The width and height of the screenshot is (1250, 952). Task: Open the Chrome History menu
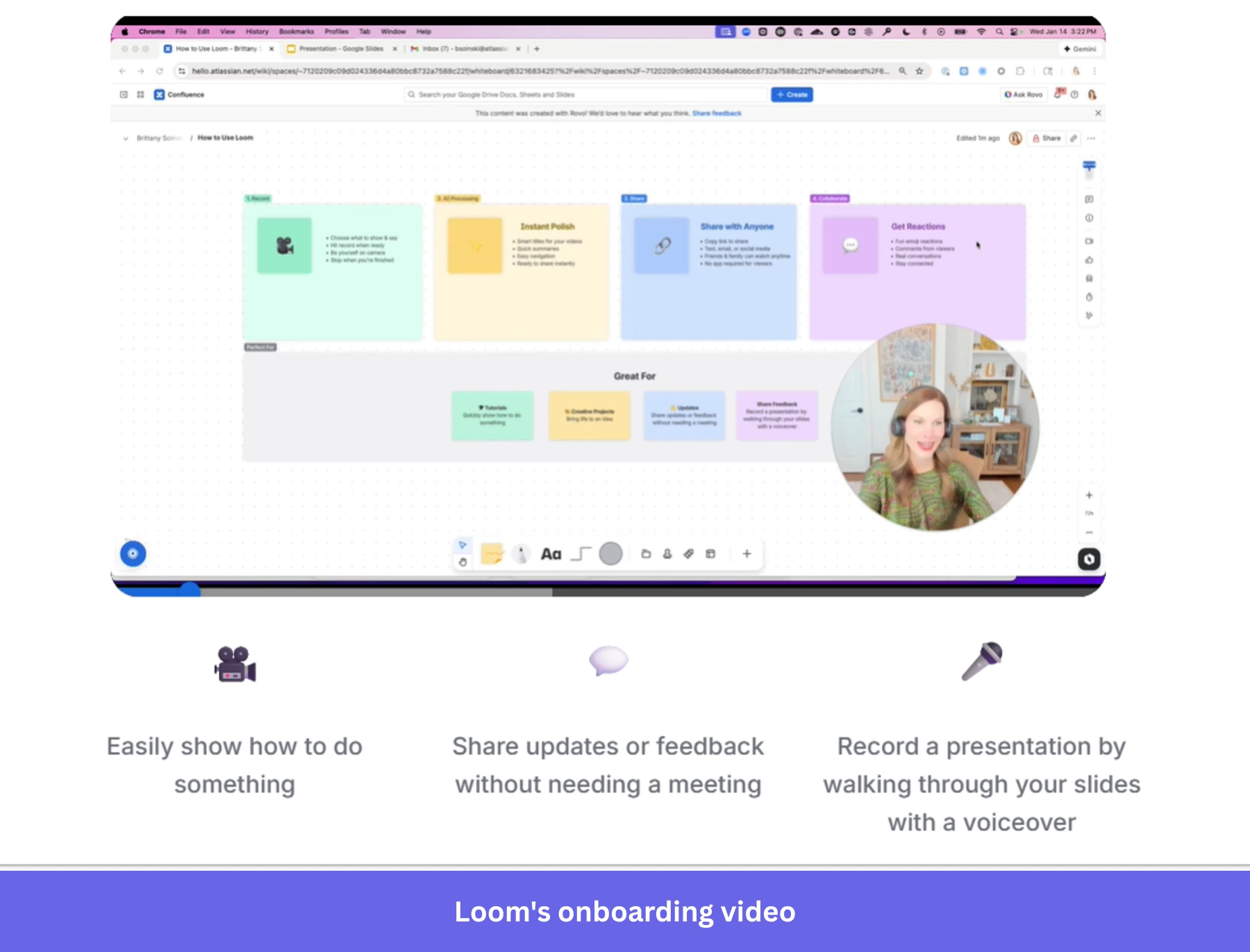click(257, 31)
